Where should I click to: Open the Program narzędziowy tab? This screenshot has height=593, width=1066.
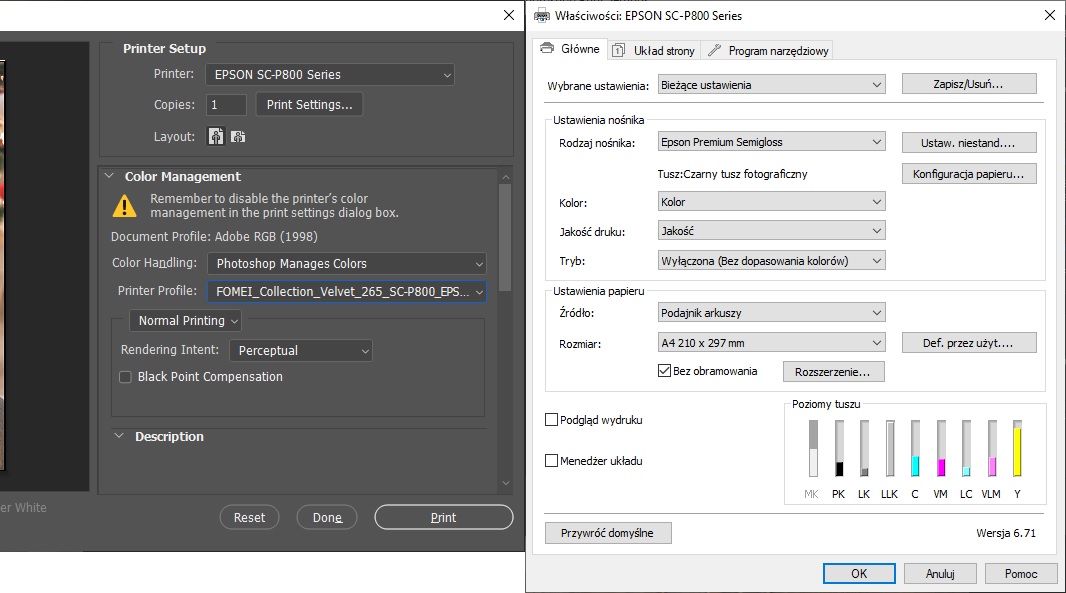(x=767, y=50)
